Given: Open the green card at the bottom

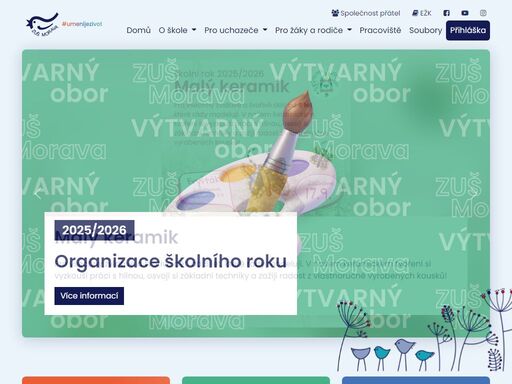Looking at the screenshot, I should click(256, 380).
